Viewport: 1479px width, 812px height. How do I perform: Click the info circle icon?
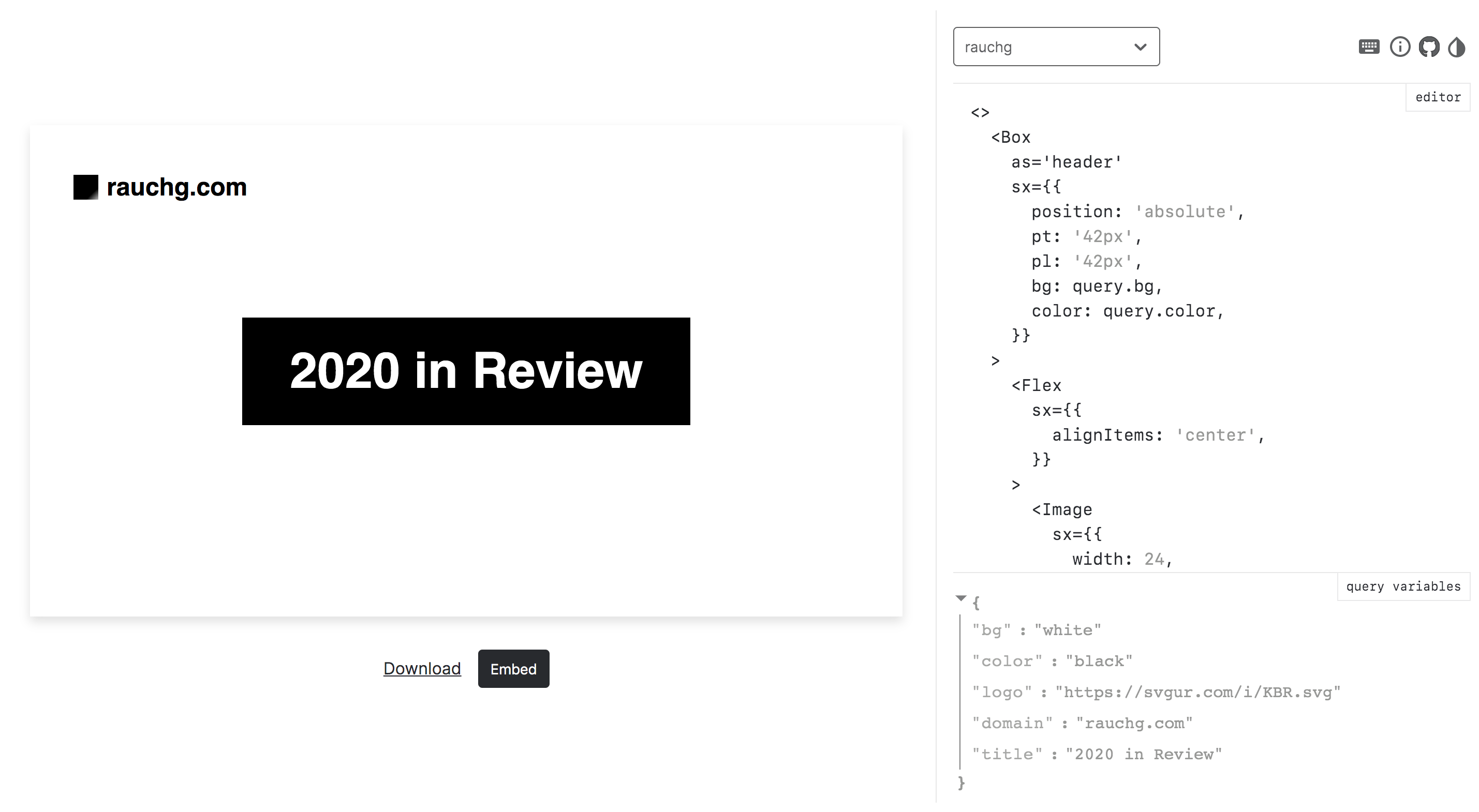(x=1400, y=47)
